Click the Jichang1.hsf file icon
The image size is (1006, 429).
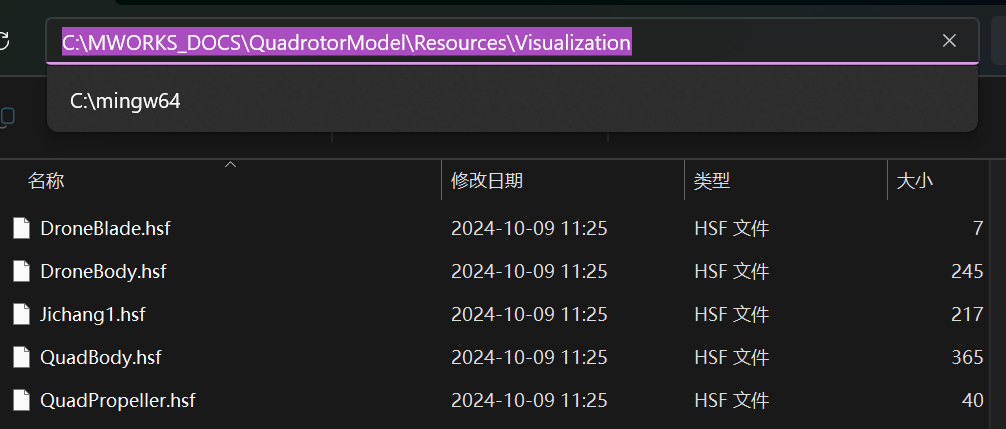coord(22,314)
